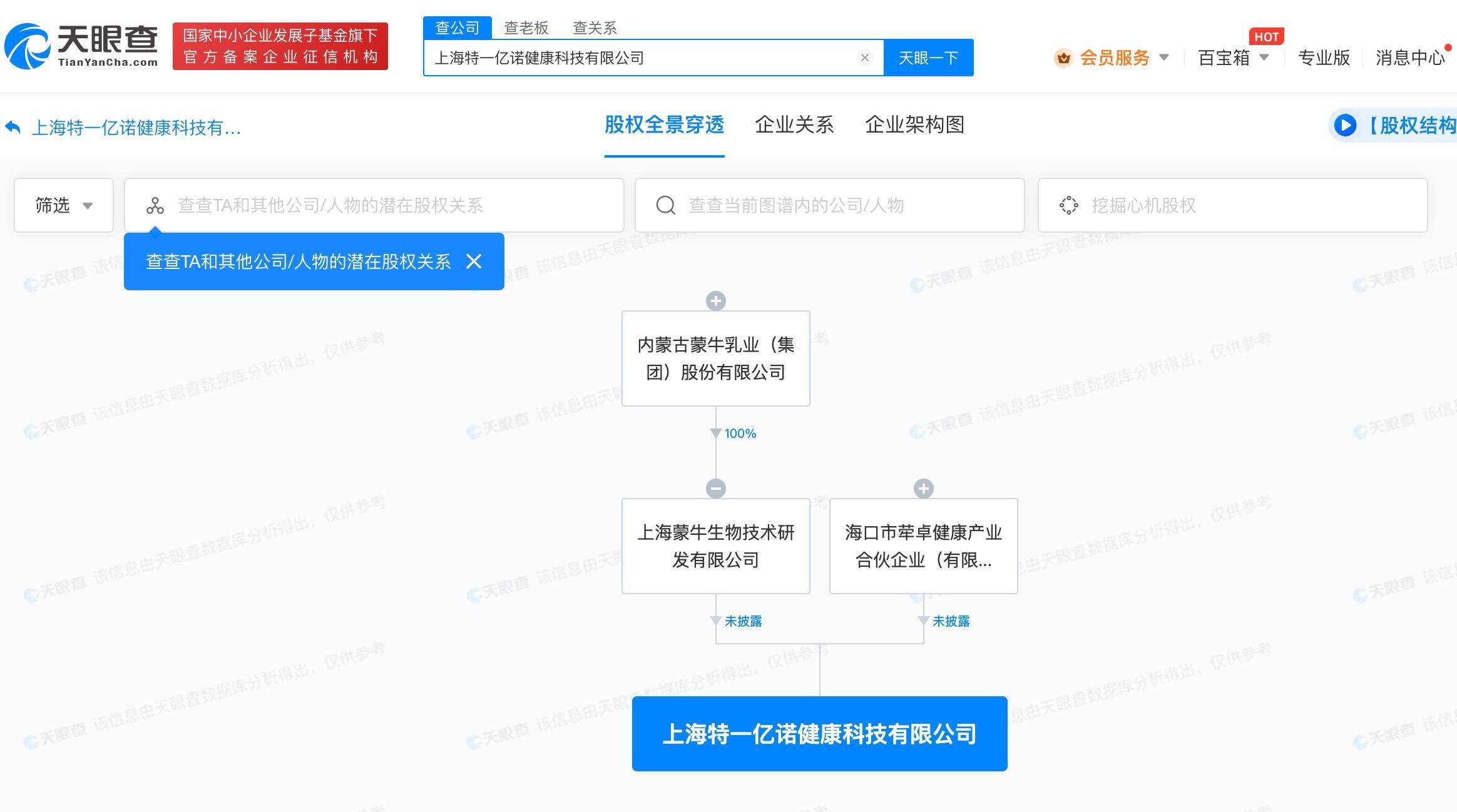This screenshot has height=812, width=1457.
Task: Expand the 海口市苹卓健康产业 node
Action: click(x=923, y=489)
